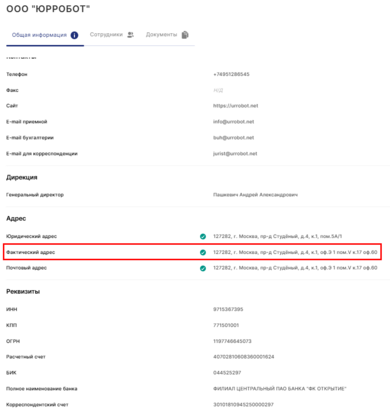Click the БИК value 044525297

point(227,373)
